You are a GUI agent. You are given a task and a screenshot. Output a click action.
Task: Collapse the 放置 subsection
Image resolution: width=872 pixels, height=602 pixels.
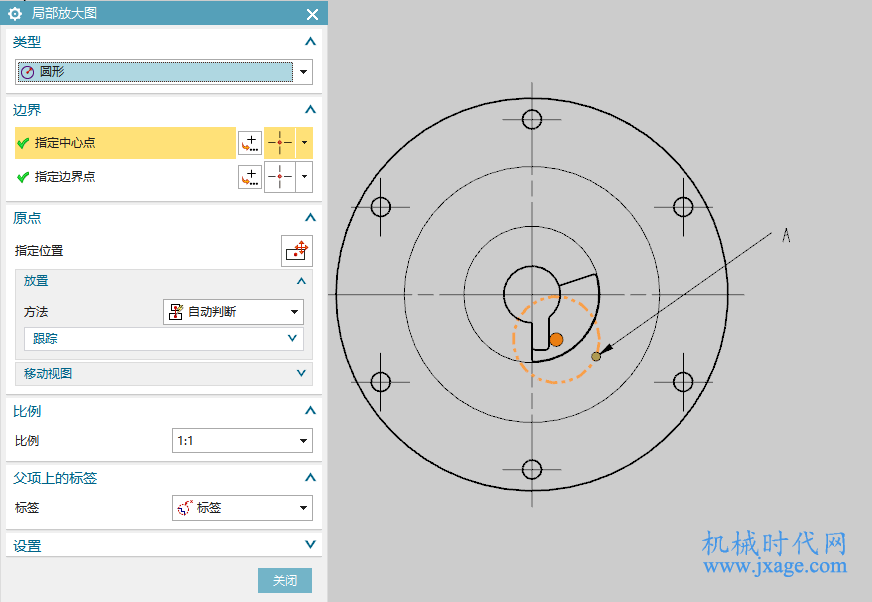point(301,281)
